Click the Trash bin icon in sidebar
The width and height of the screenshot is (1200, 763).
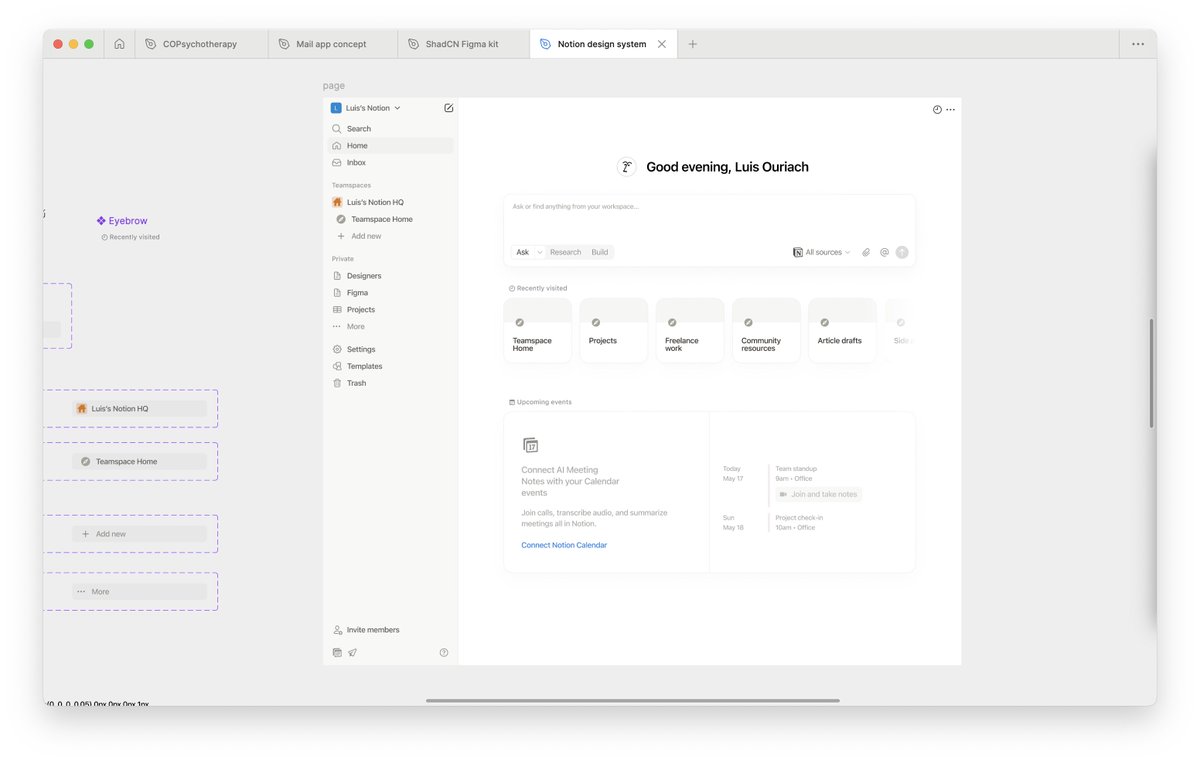coord(337,383)
